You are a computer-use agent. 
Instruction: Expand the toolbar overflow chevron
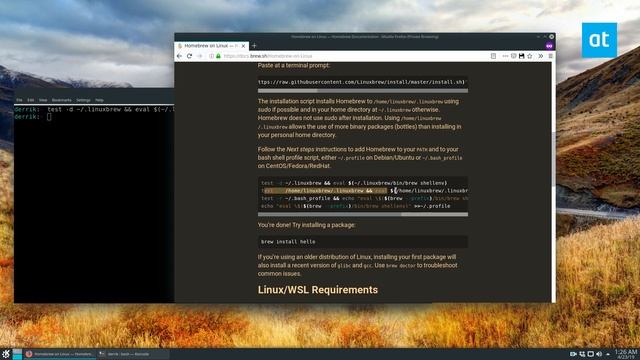pos(541,56)
